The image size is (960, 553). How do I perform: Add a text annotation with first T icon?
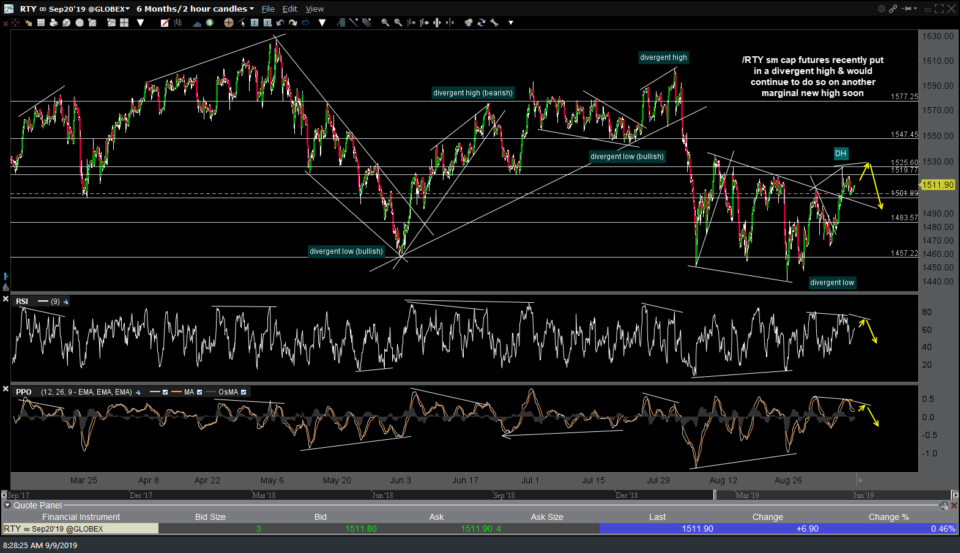pyautogui.click(x=255, y=23)
